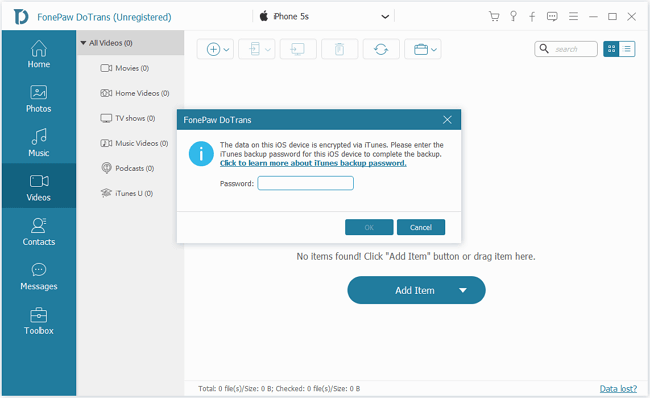Click the Add Item button
Screen dimensions: 650x398
tap(416, 290)
